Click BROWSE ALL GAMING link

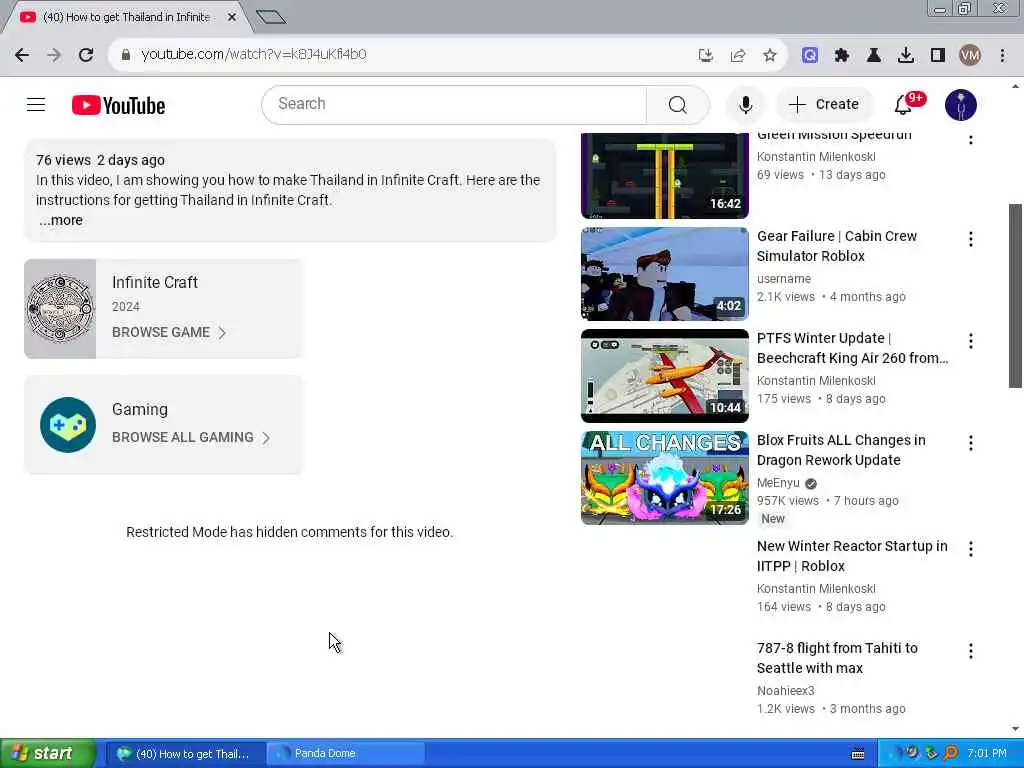click(x=191, y=438)
